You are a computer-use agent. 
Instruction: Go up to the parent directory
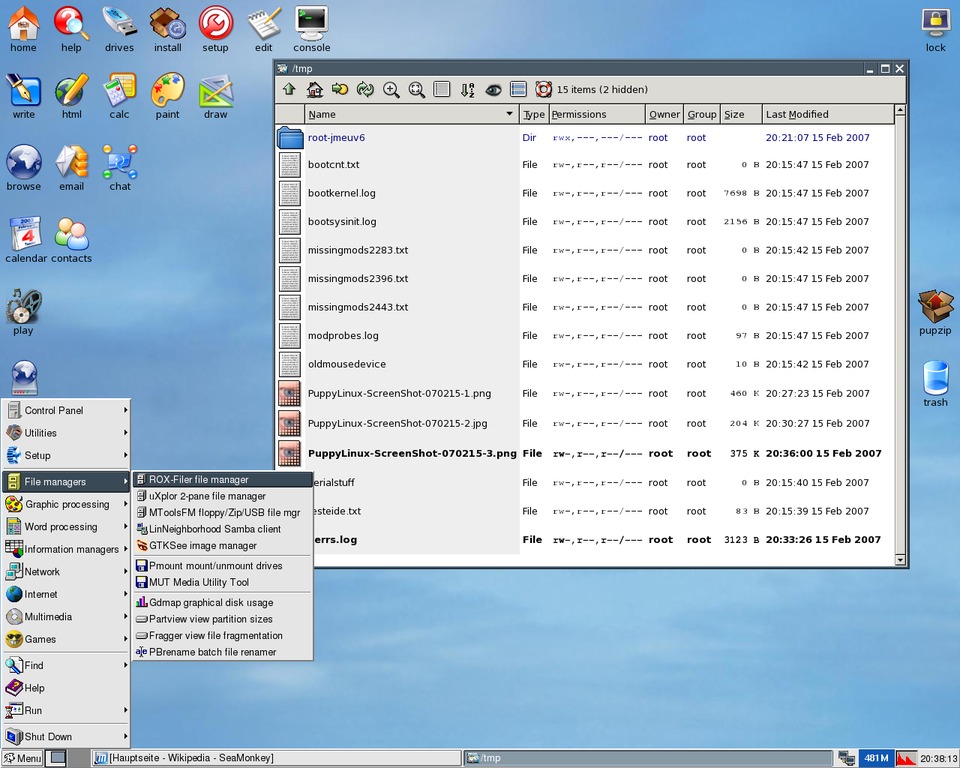tap(289, 90)
